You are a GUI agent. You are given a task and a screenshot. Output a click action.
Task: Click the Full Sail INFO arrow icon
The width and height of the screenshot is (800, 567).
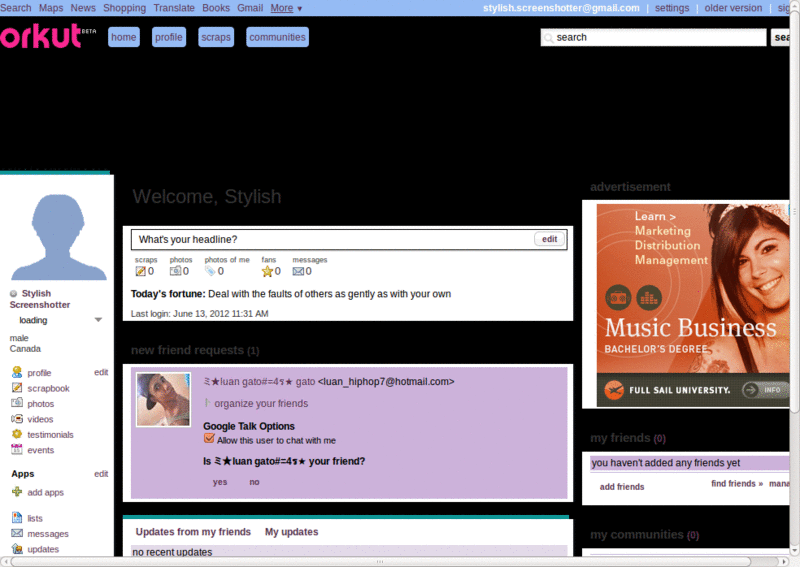tap(750, 390)
